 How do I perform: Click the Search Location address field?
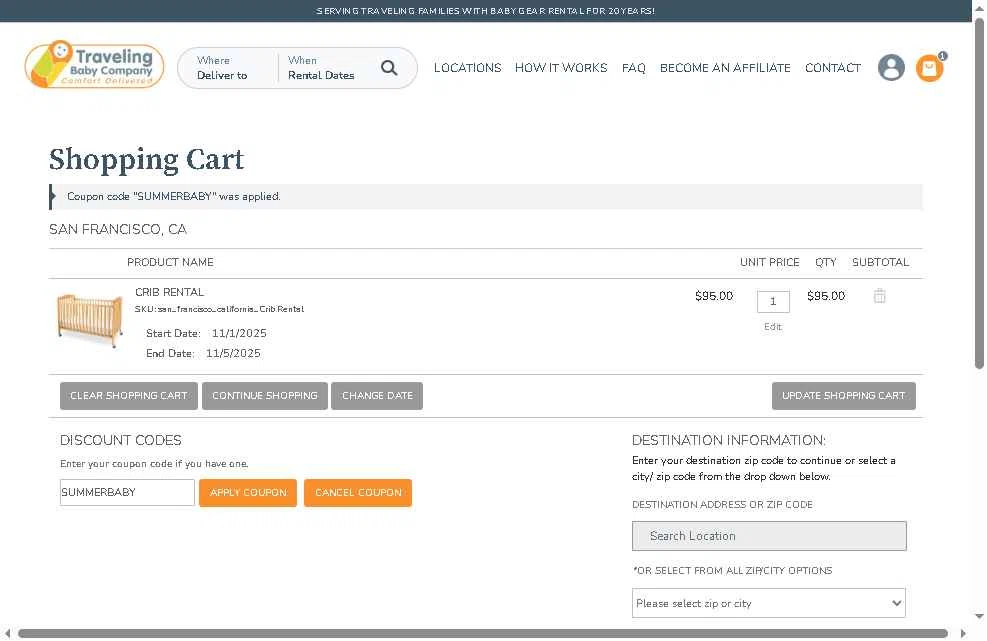coord(769,536)
